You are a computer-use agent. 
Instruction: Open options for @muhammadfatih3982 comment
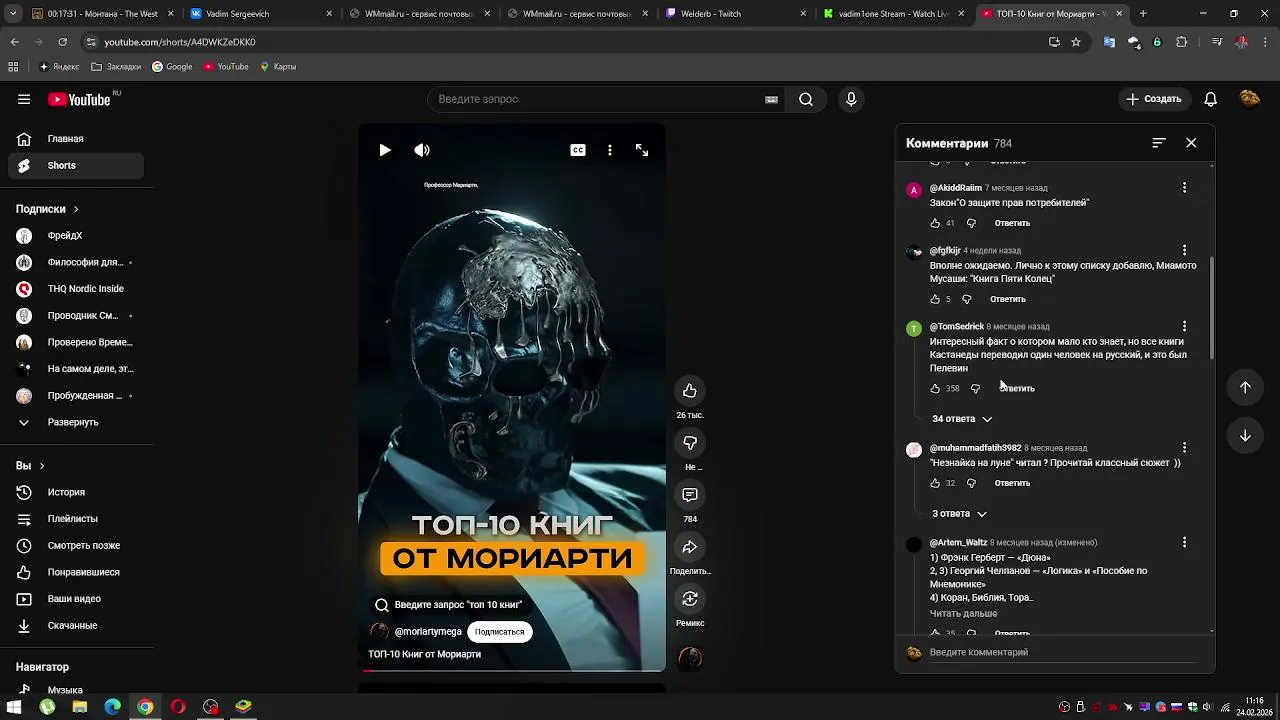[x=1184, y=447]
